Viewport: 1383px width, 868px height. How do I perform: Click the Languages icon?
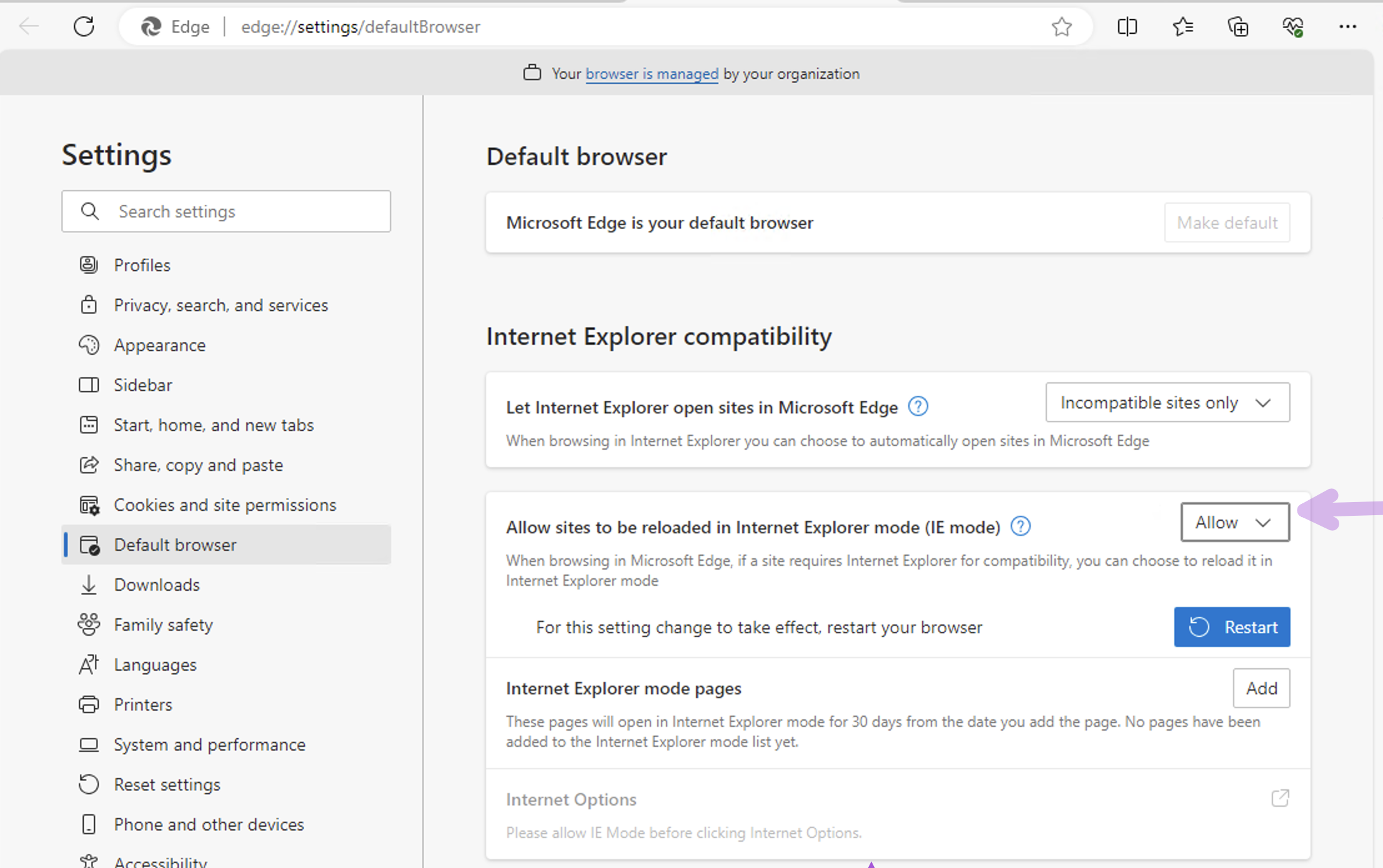click(x=89, y=664)
